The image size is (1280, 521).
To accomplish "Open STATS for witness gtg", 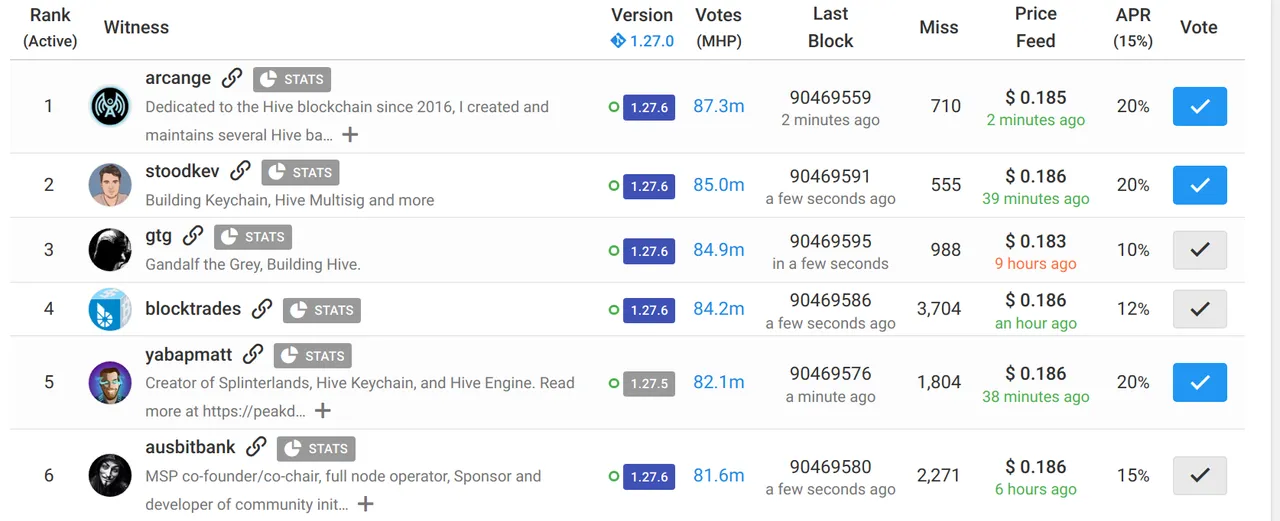I will 252,237.
